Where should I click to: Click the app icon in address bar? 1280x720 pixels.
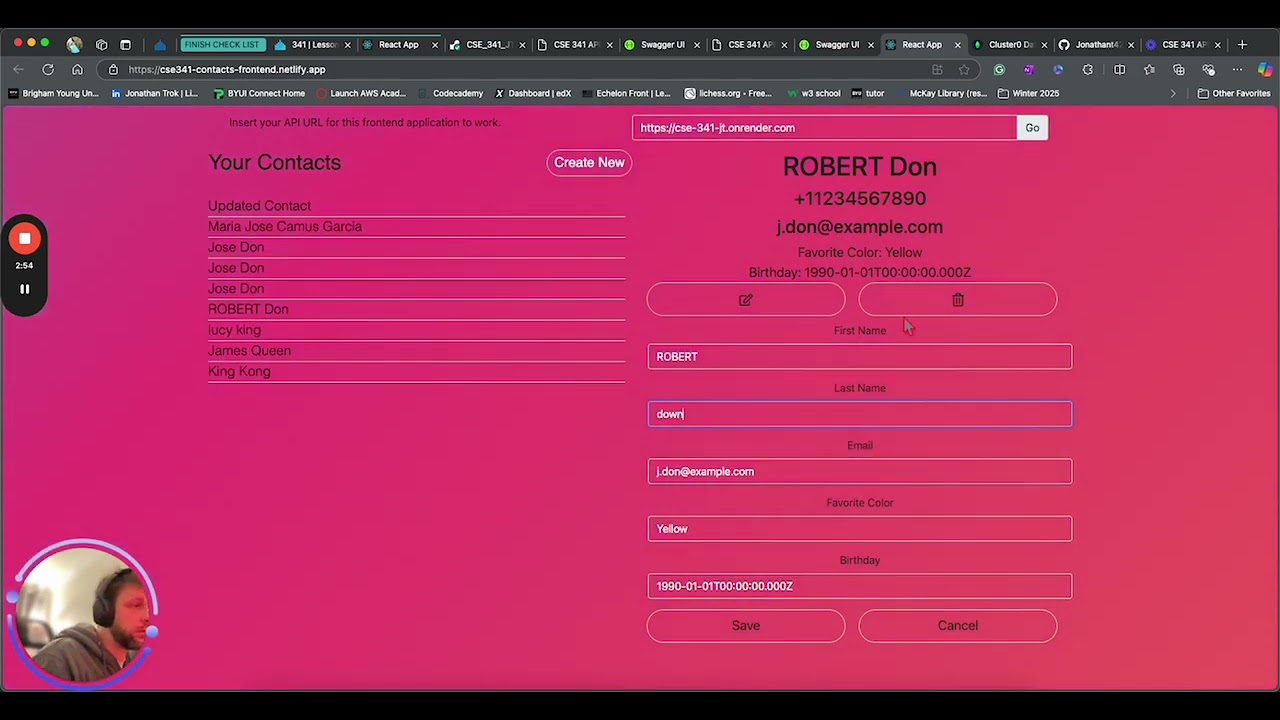pyautogui.click(x=937, y=69)
